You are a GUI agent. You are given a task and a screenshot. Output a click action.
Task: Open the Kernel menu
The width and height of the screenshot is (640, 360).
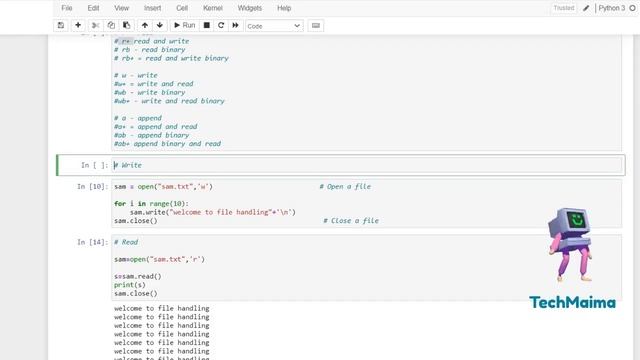coord(213,8)
